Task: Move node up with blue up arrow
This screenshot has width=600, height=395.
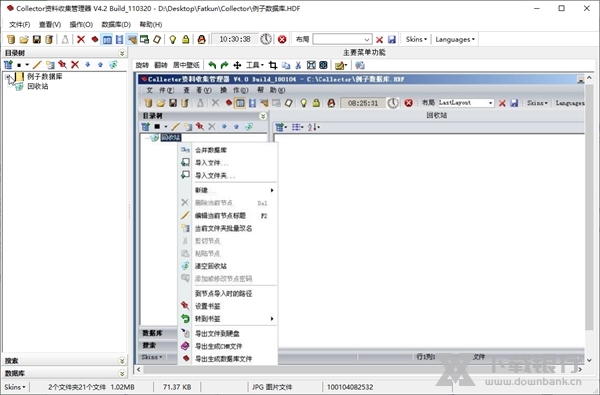Action: tap(100, 65)
